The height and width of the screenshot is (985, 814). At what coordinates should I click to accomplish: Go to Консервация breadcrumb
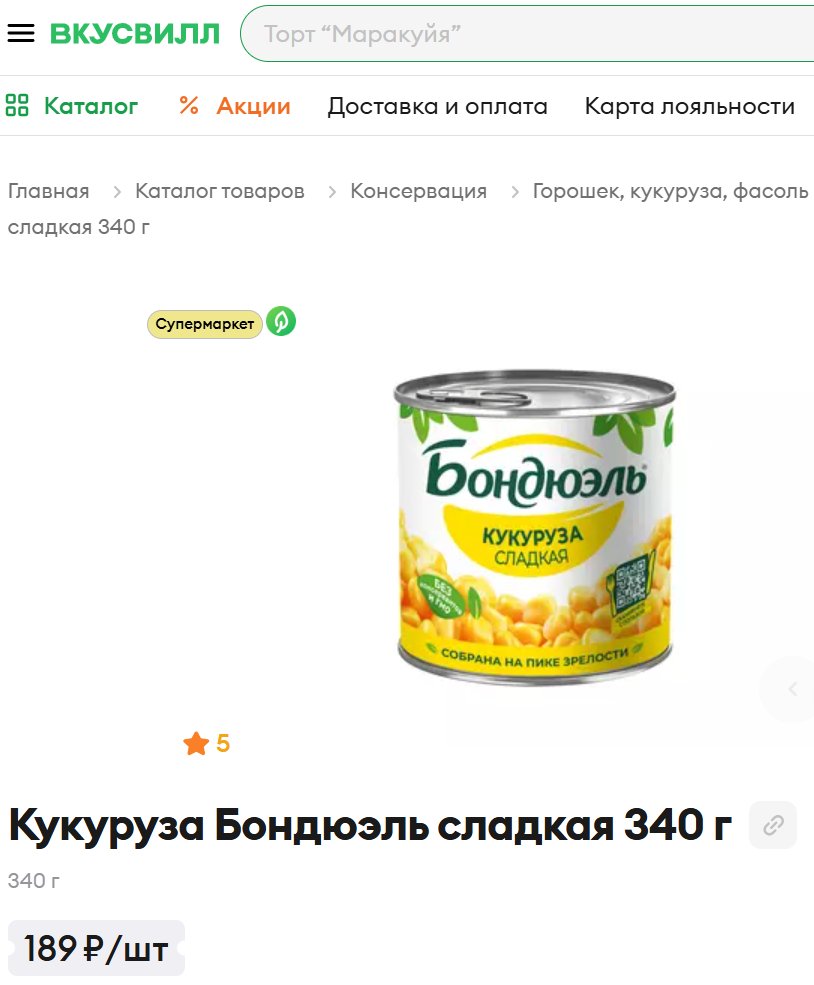tap(418, 191)
